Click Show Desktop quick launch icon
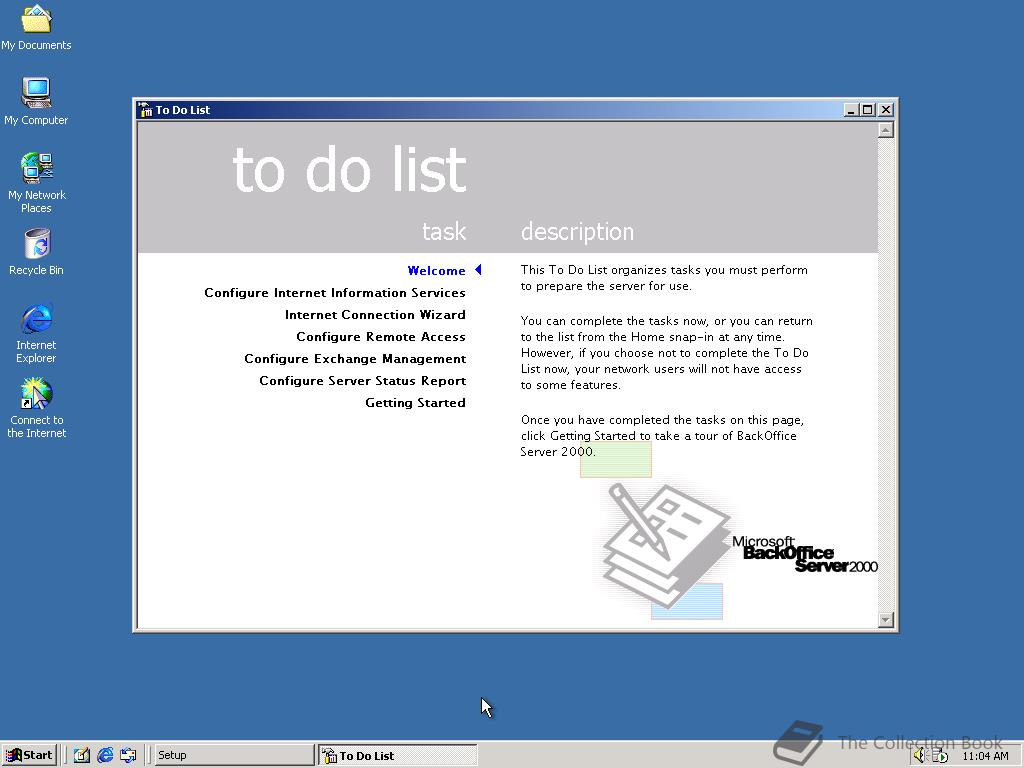Viewport: 1024px width, 768px height. point(82,755)
